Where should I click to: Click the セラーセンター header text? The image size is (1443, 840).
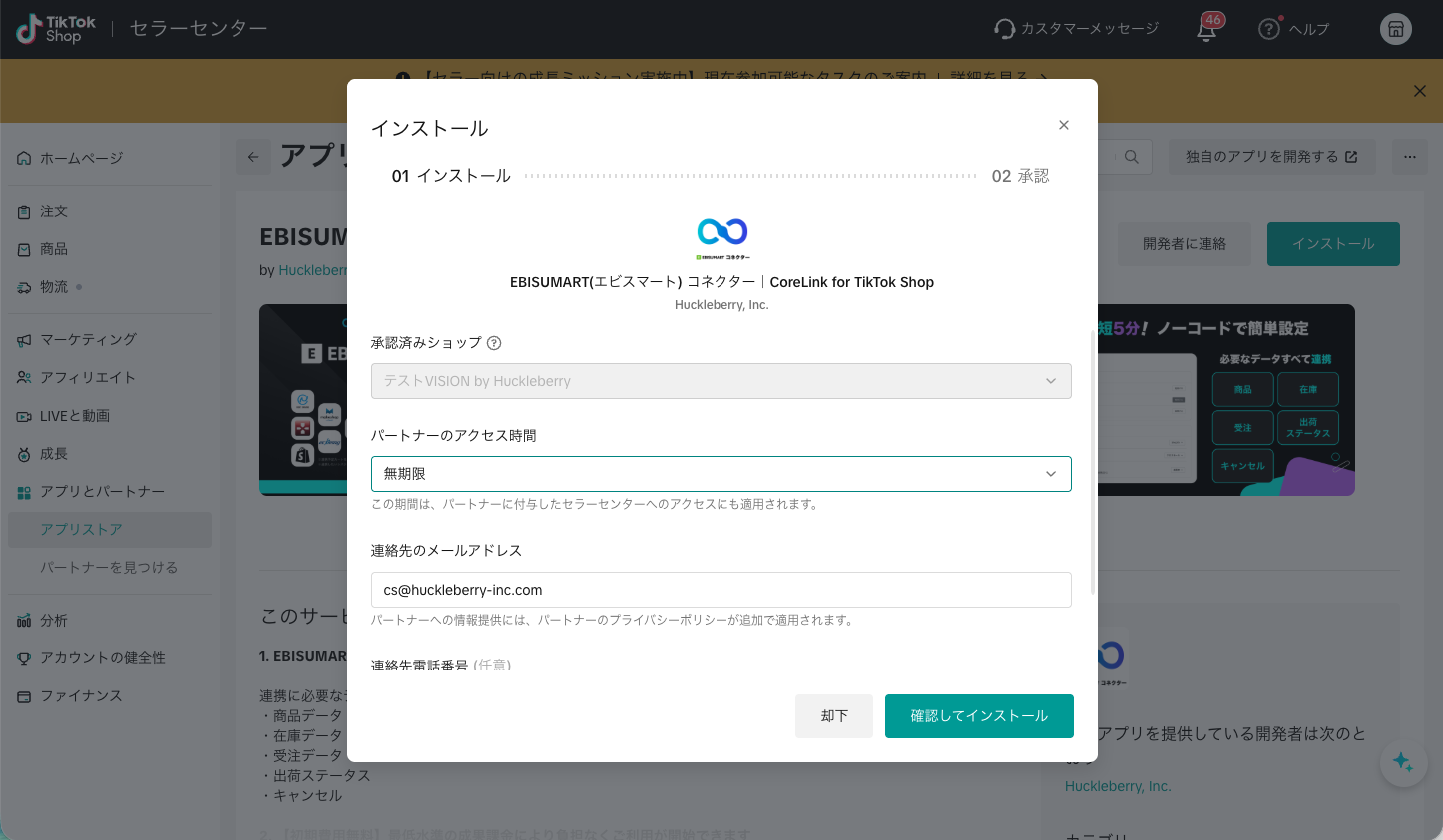point(199,29)
